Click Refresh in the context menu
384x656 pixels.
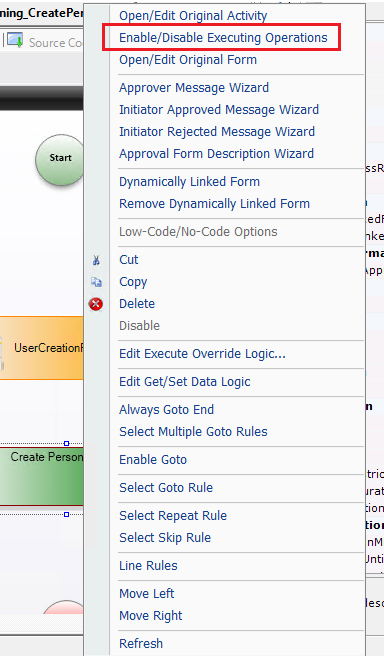141,643
